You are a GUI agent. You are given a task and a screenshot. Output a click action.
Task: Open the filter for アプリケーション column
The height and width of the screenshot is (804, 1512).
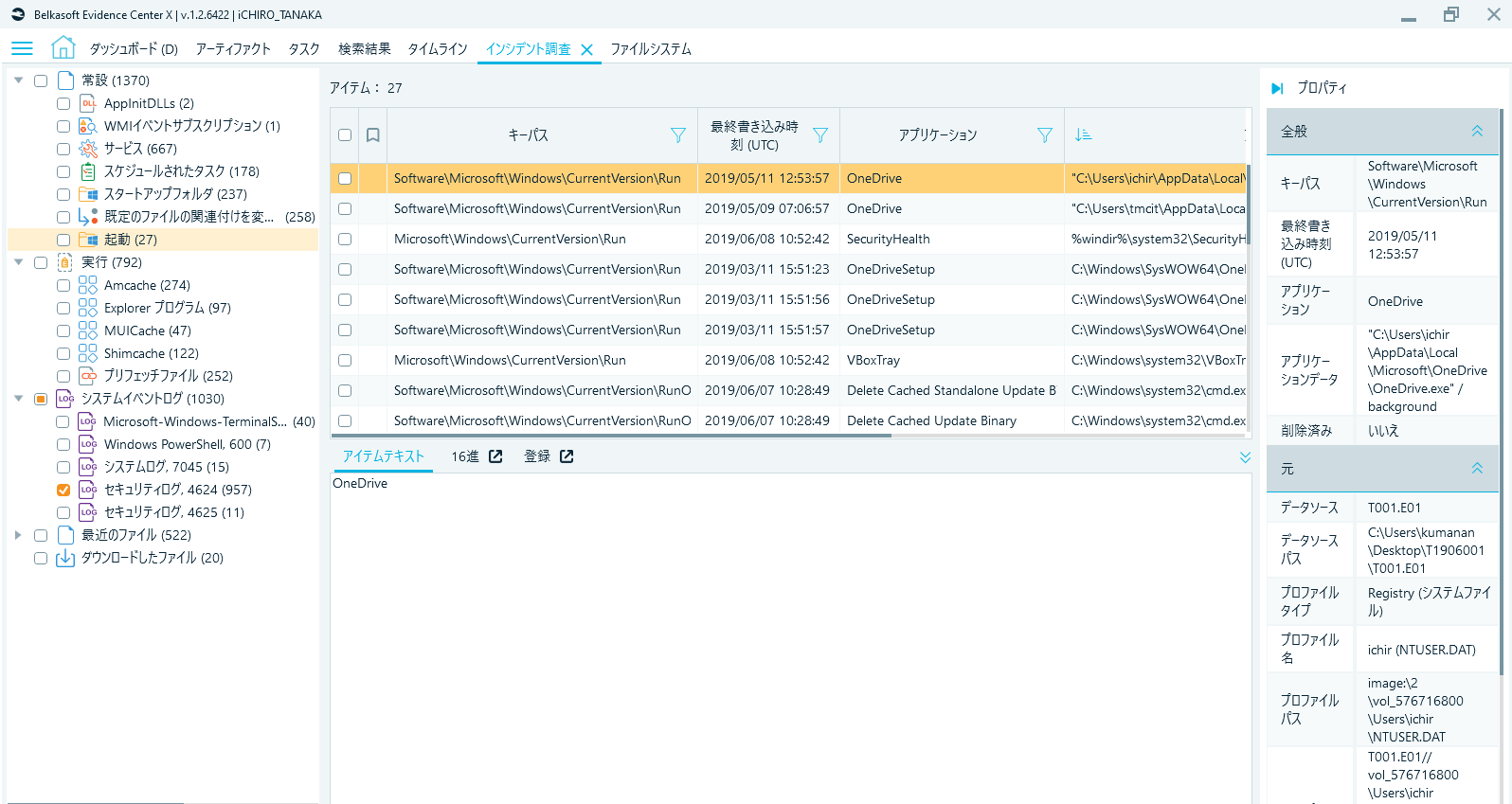coord(1045,135)
